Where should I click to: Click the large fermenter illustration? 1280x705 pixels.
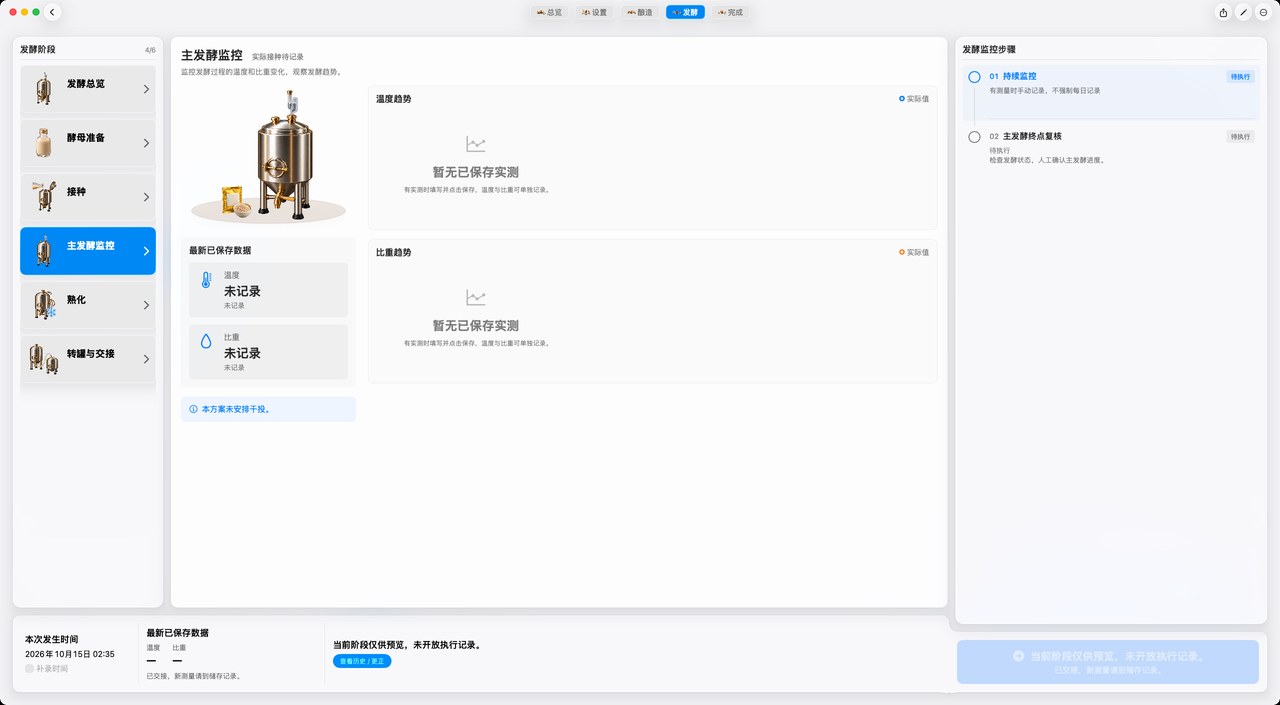pos(268,156)
